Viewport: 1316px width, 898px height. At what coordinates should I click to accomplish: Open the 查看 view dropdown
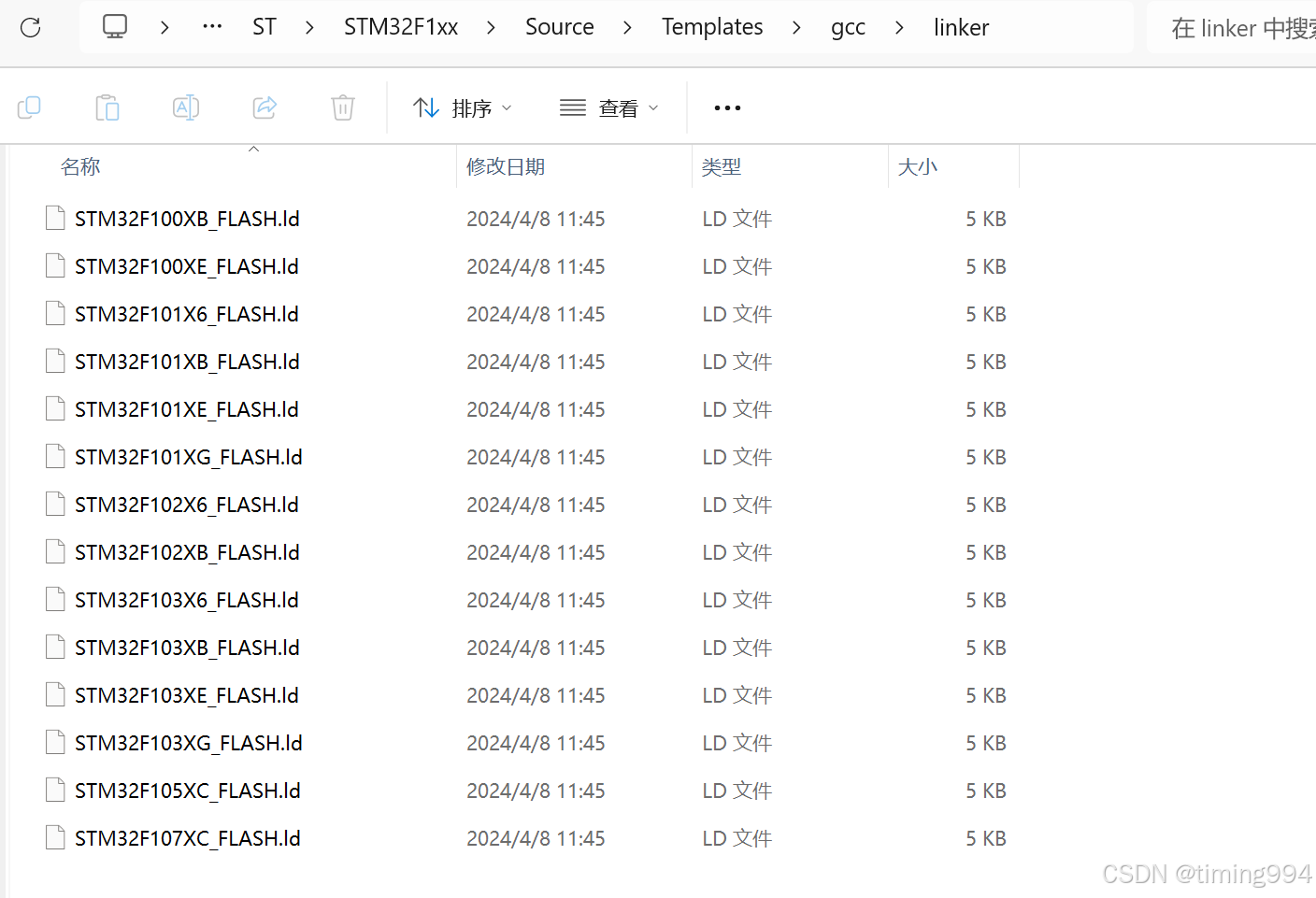[x=609, y=108]
